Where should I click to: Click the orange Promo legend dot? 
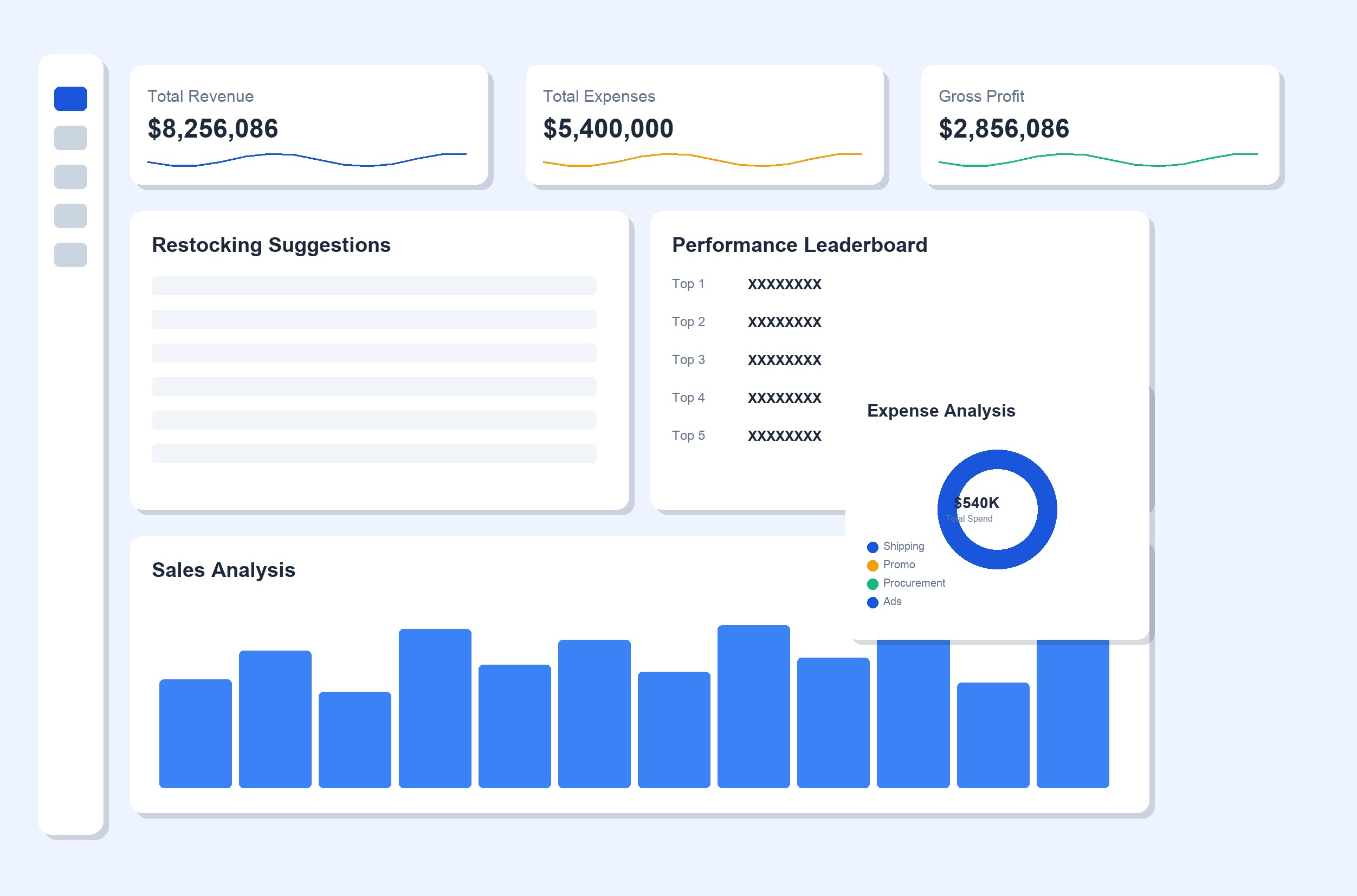pyautogui.click(x=873, y=566)
